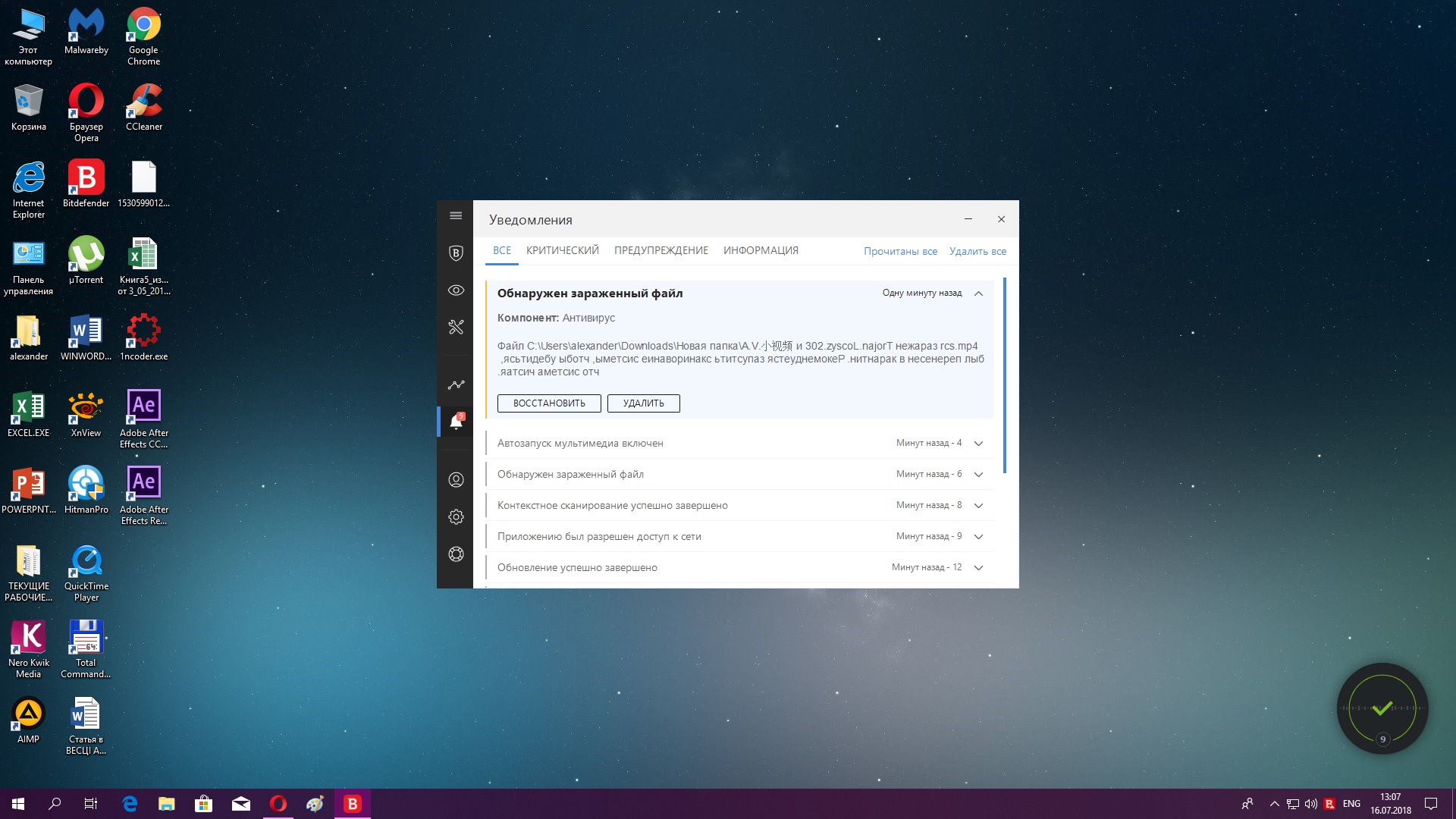Expand the Контекстное сканирование успешно завершено notification
1456x819 pixels.
pyautogui.click(x=978, y=506)
